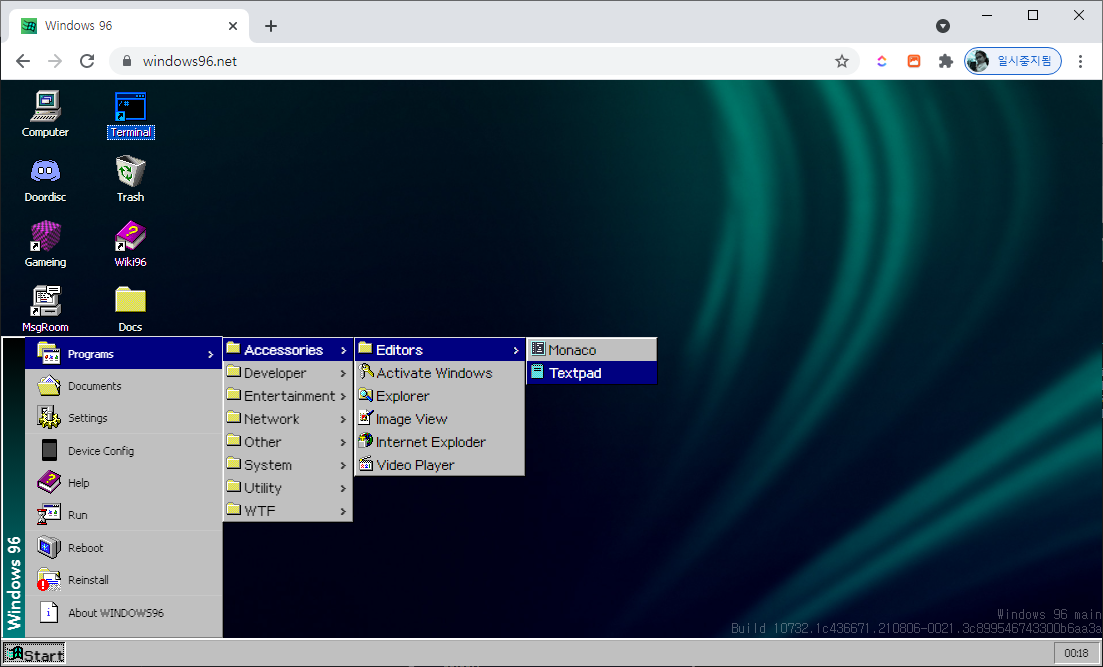Screen dimensions: 1103x667
Task: Go back in browser history
Action: (23, 61)
